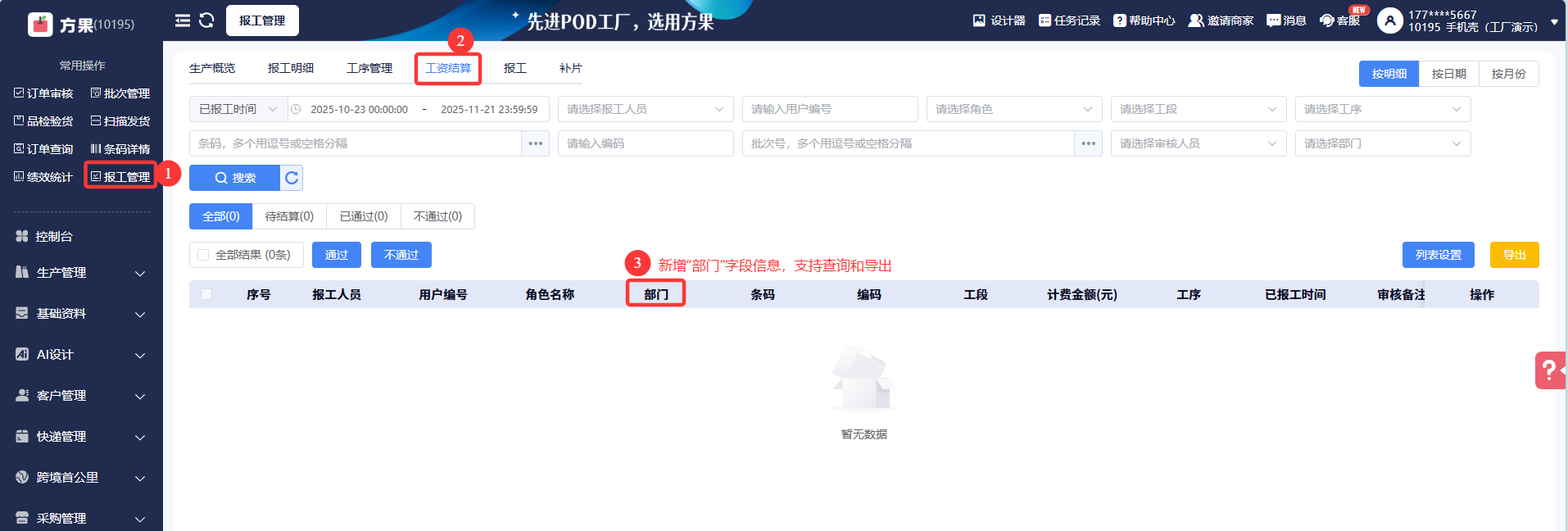Click the 不通过 reject button

(x=401, y=255)
